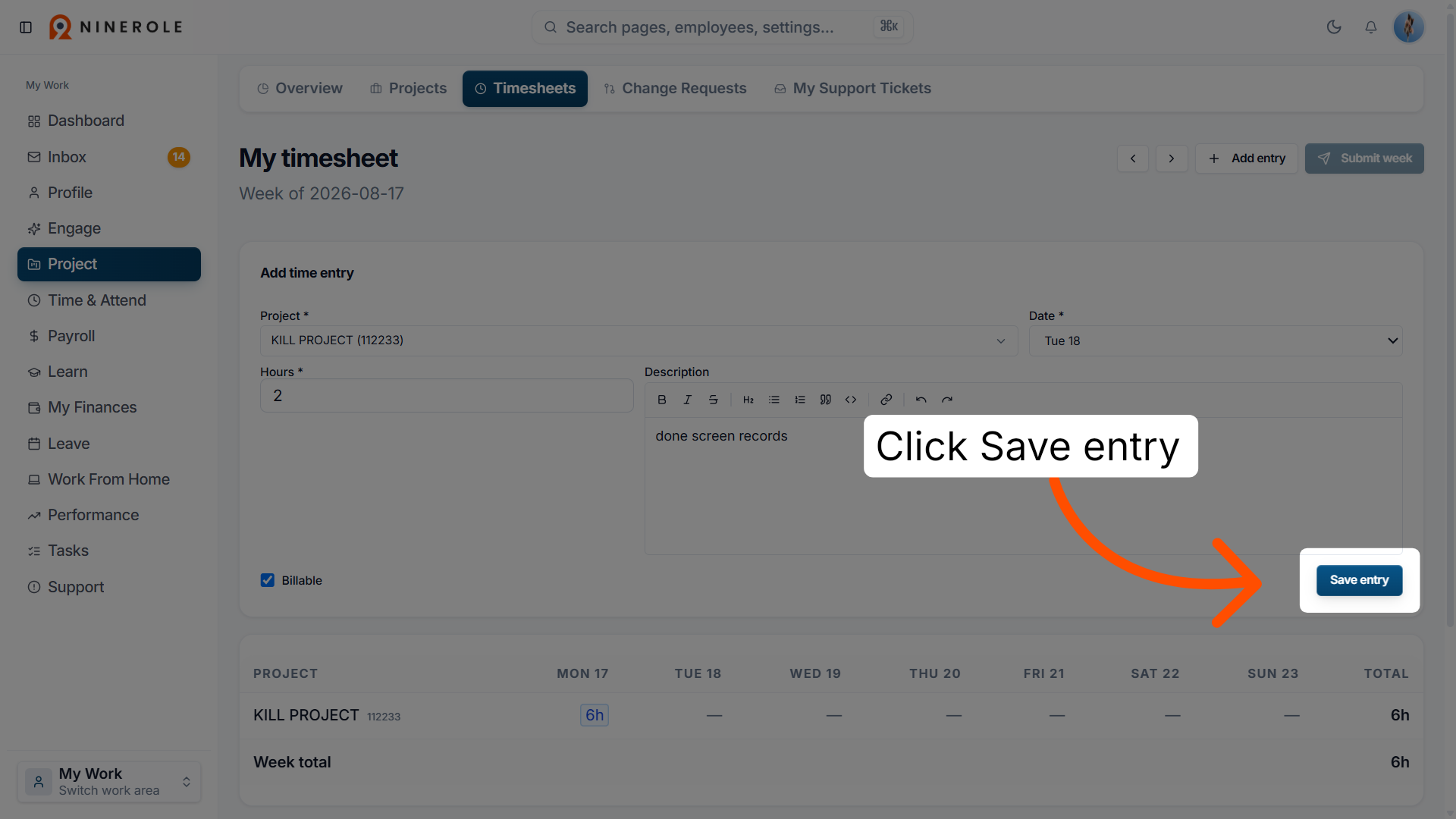This screenshot has height=819, width=1456.
Task: Expand the My Work area switcher
Action: (109, 782)
